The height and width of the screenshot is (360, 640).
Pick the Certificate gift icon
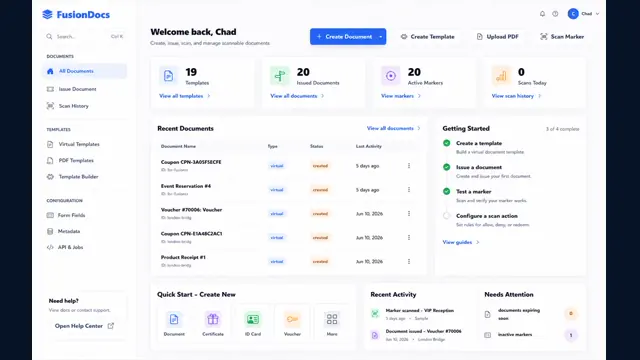point(213,319)
